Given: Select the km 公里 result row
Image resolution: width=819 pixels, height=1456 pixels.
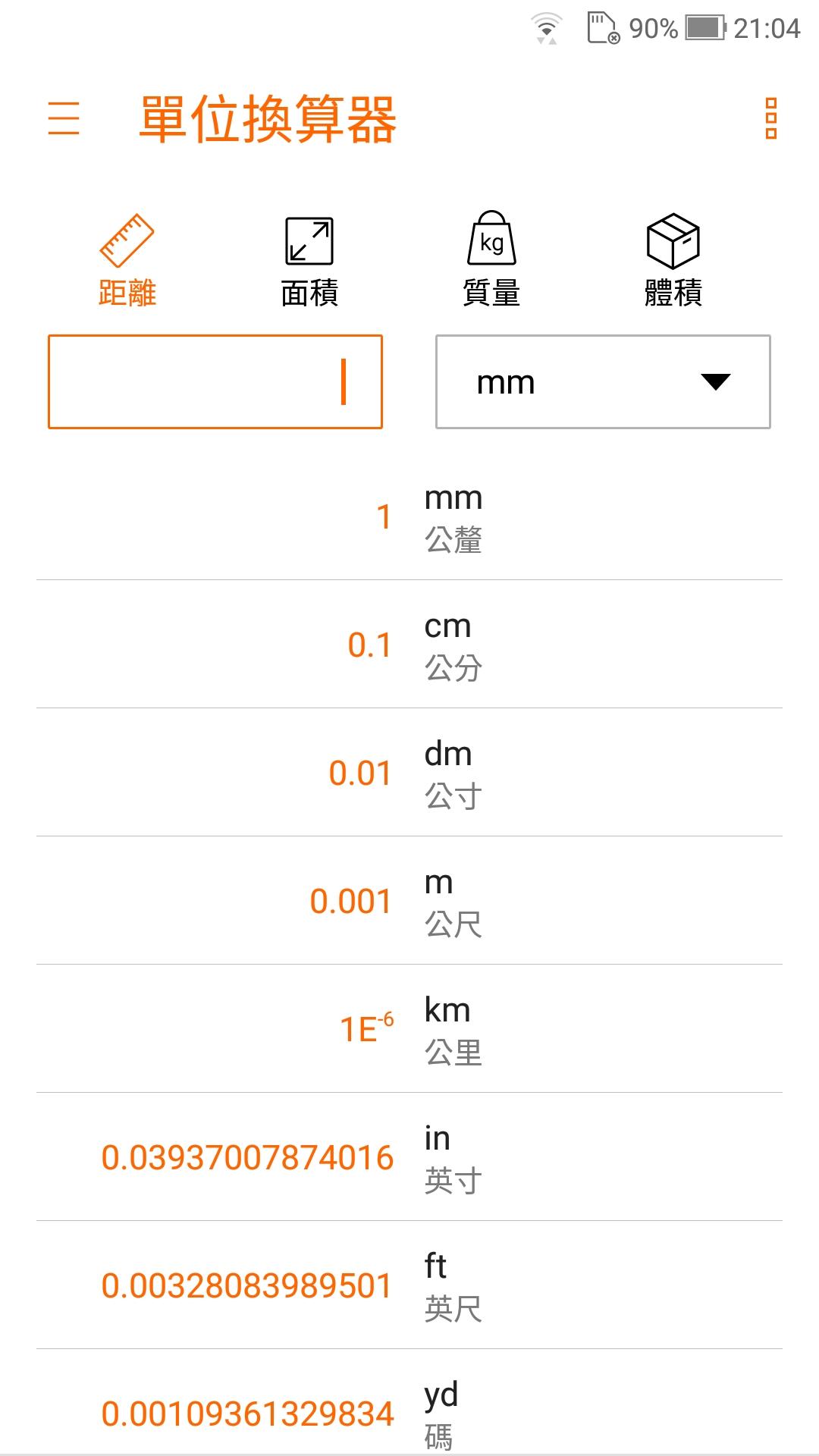Looking at the screenshot, I should 409,1029.
